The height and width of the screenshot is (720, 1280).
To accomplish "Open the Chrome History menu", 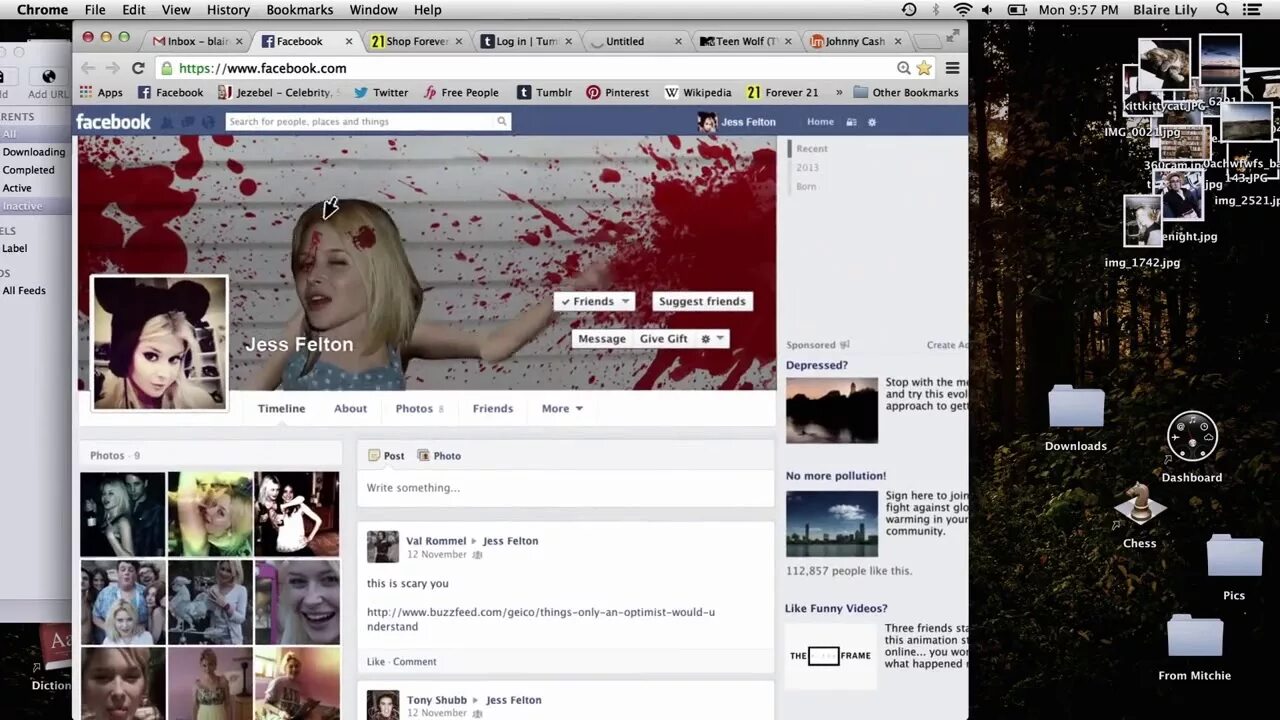I will [x=228, y=10].
